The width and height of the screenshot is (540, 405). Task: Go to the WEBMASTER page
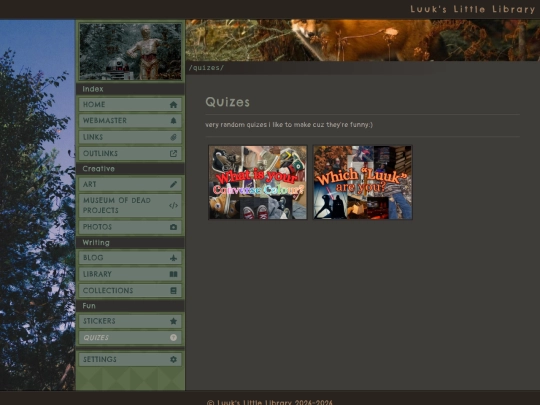pos(130,121)
